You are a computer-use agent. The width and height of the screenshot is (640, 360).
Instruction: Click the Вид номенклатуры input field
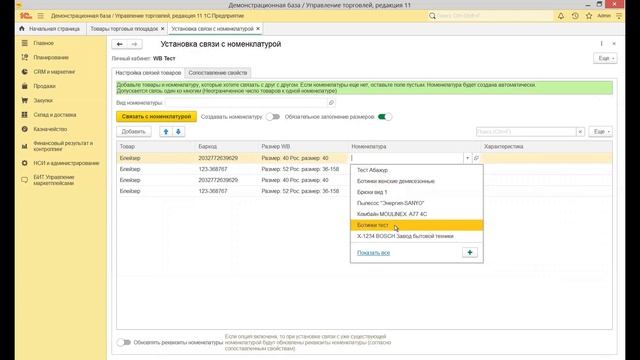[246, 103]
